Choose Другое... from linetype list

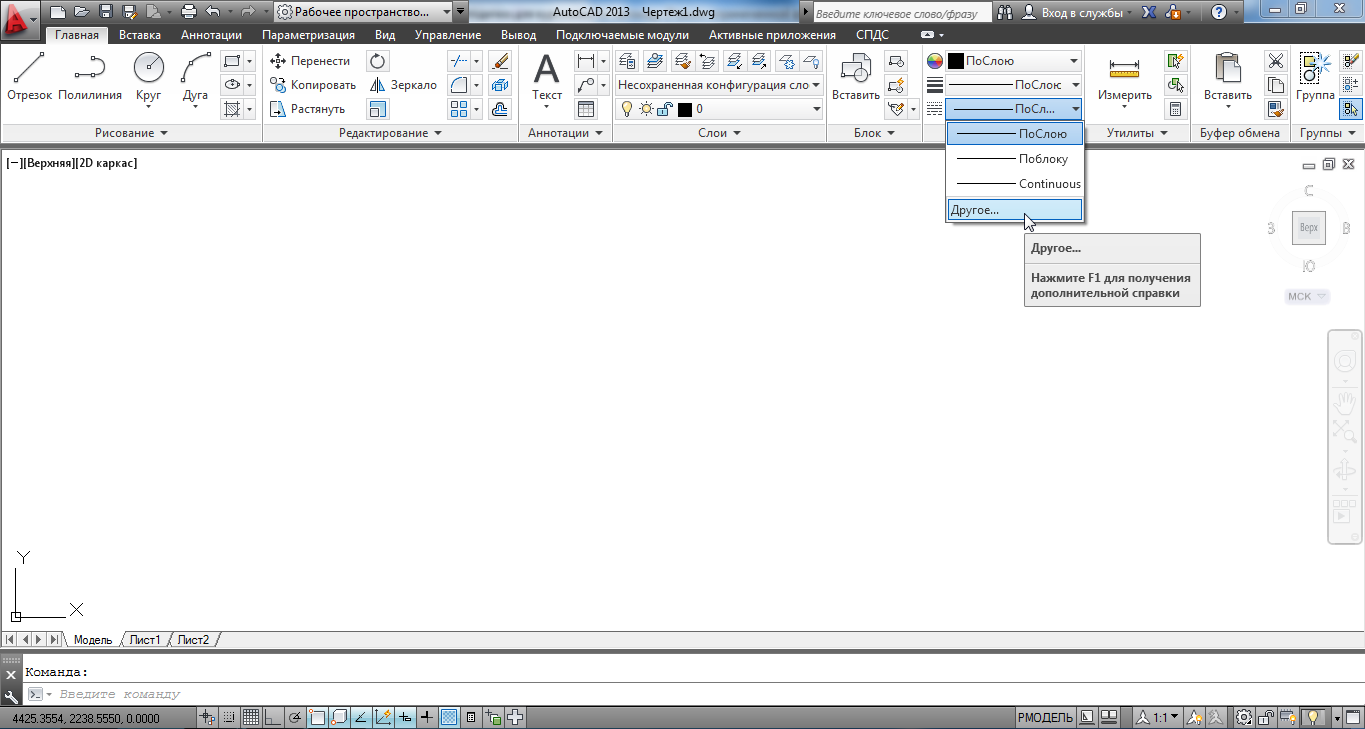tap(1014, 210)
